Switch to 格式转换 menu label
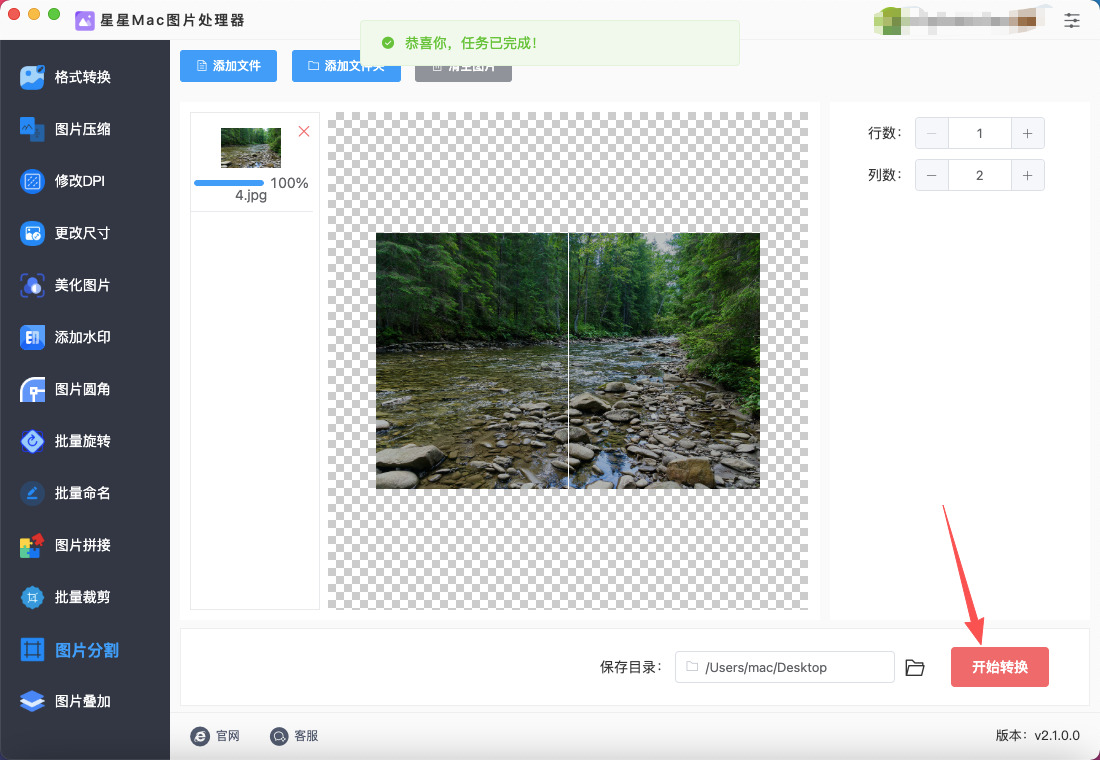Screen dimensions: 1100x760 tap(83, 77)
